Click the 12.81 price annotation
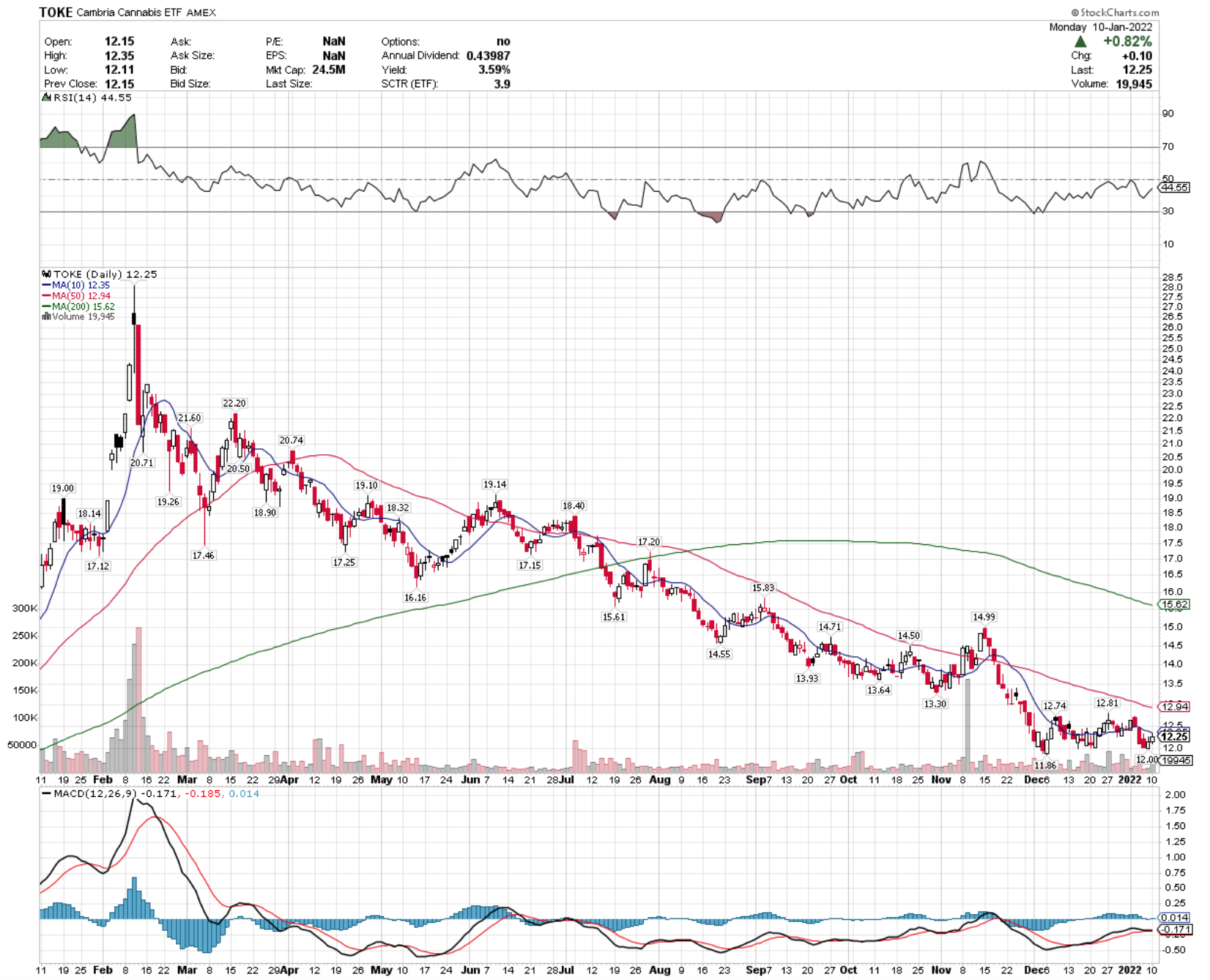1210x980 pixels. click(1107, 703)
